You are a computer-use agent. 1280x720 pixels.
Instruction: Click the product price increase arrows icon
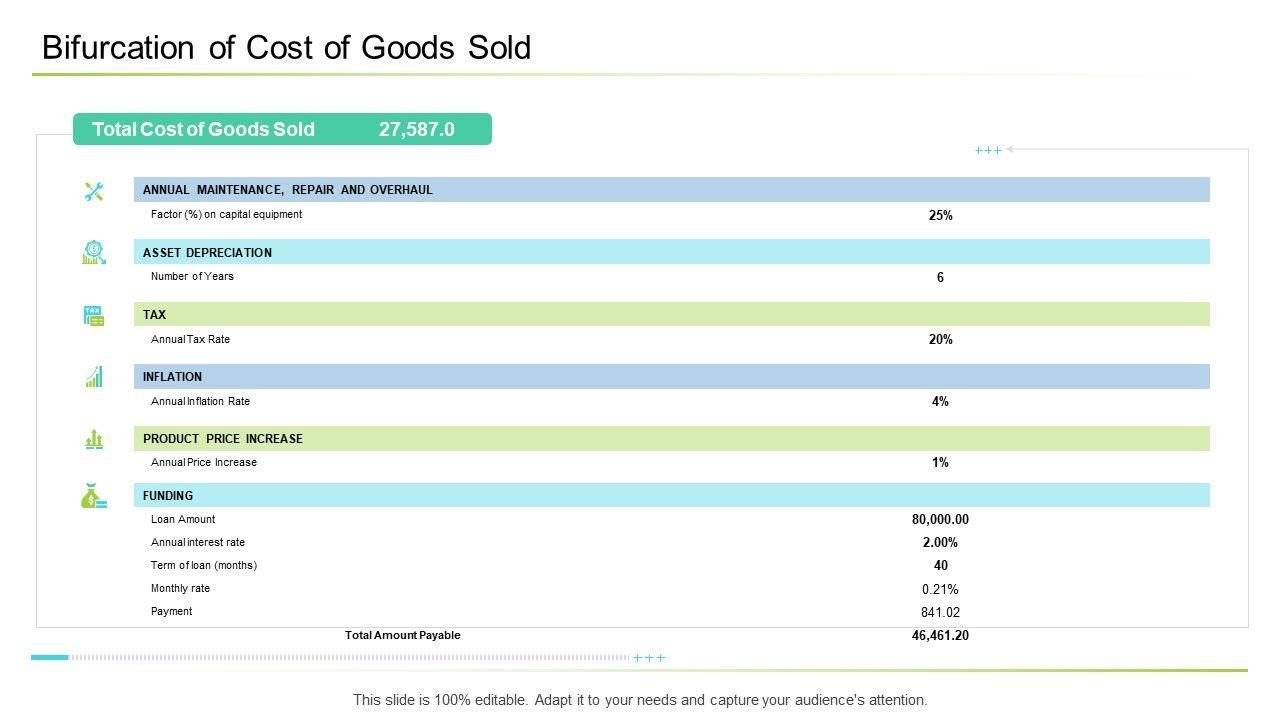click(94, 439)
